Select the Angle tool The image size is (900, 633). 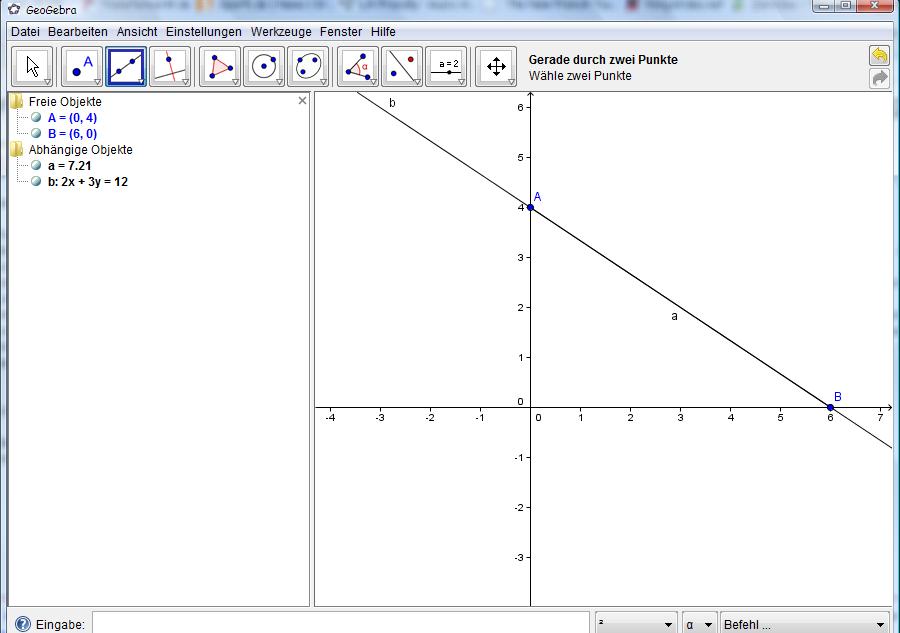(x=358, y=67)
